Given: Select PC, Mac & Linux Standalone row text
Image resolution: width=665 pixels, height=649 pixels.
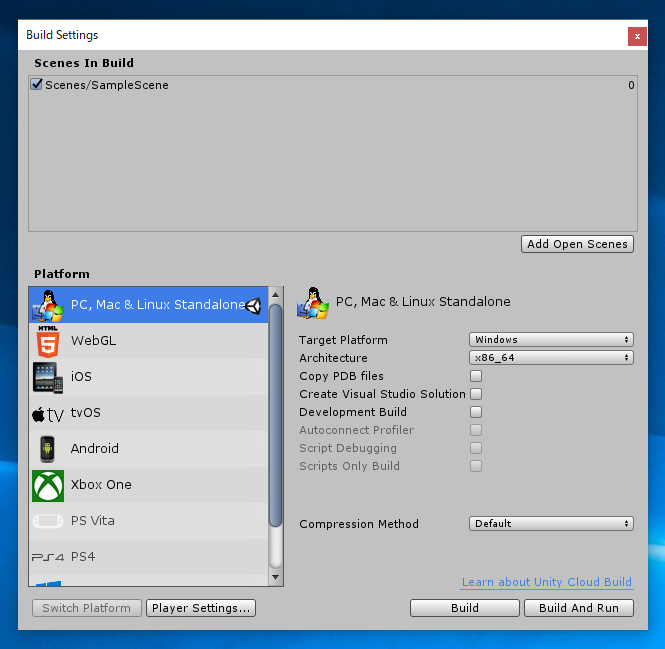Looking at the screenshot, I should [158, 305].
